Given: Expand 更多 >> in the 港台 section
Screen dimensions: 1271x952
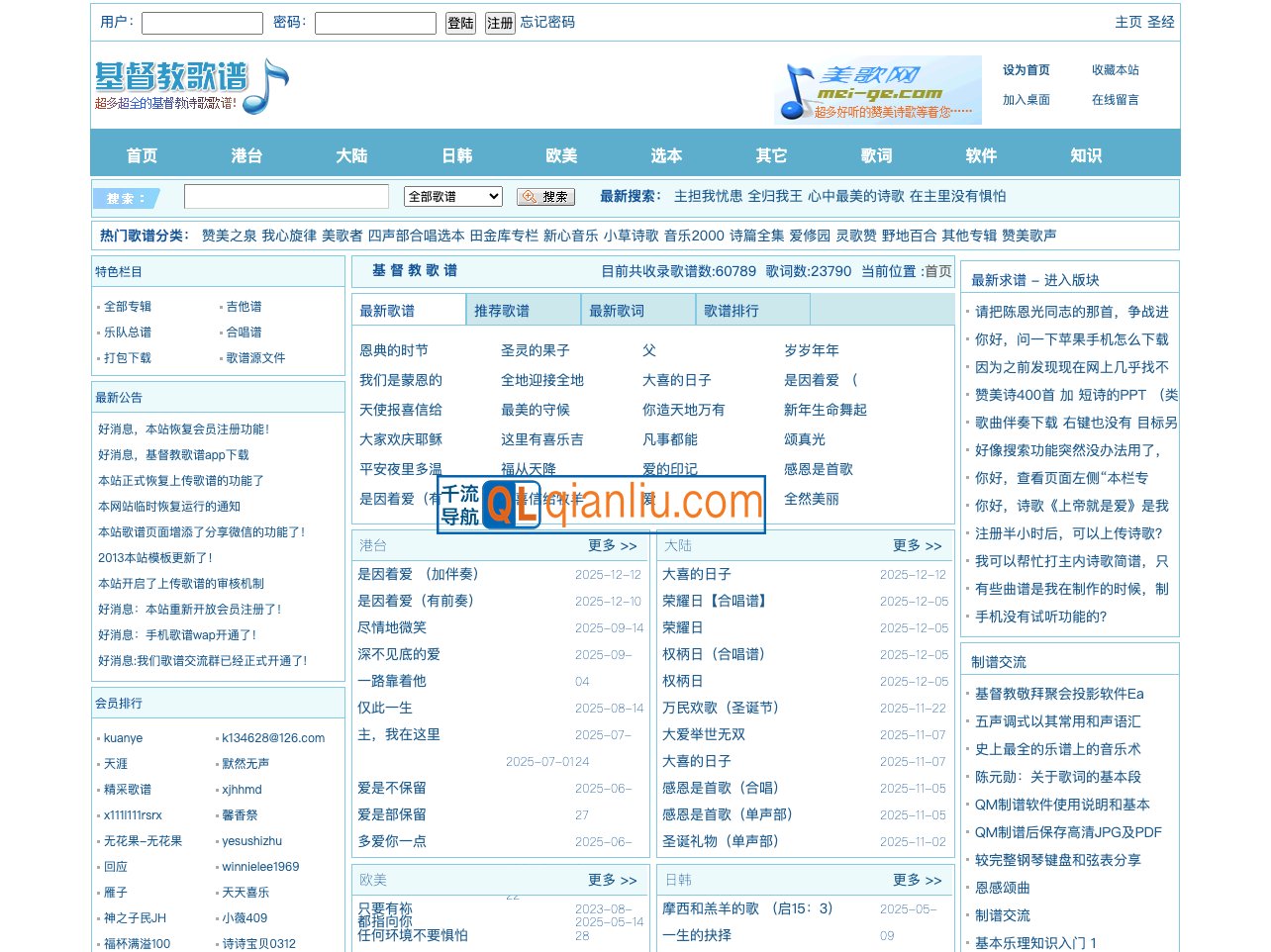Looking at the screenshot, I should [612, 545].
